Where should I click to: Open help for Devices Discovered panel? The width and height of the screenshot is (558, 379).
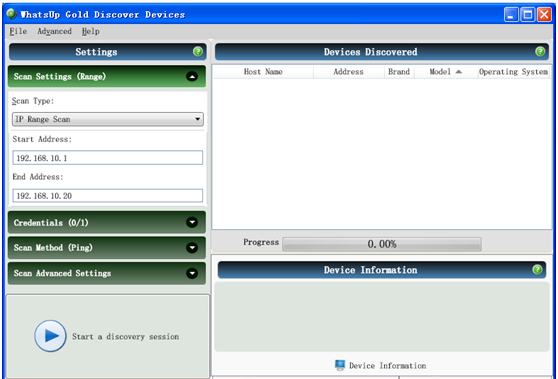click(x=539, y=52)
